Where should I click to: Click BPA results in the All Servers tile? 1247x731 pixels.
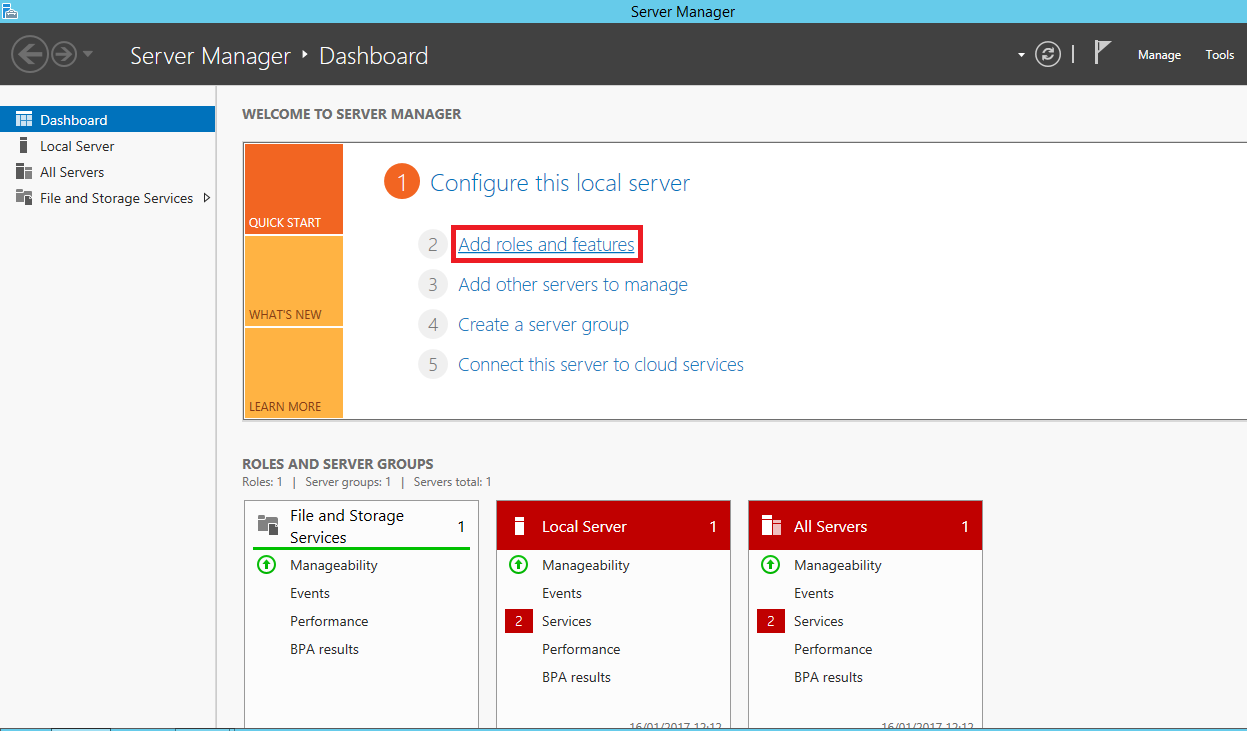(828, 677)
